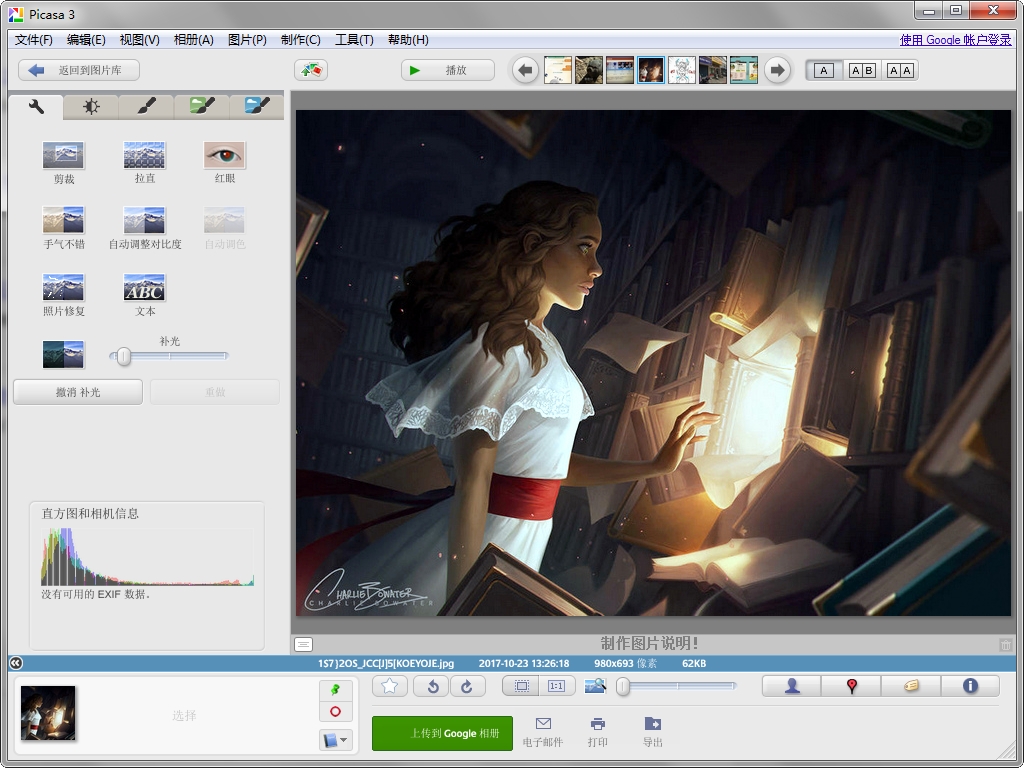This screenshot has height=768, width=1024.
Task: Open the 工具 (Tools) menu
Action: point(353,40)
